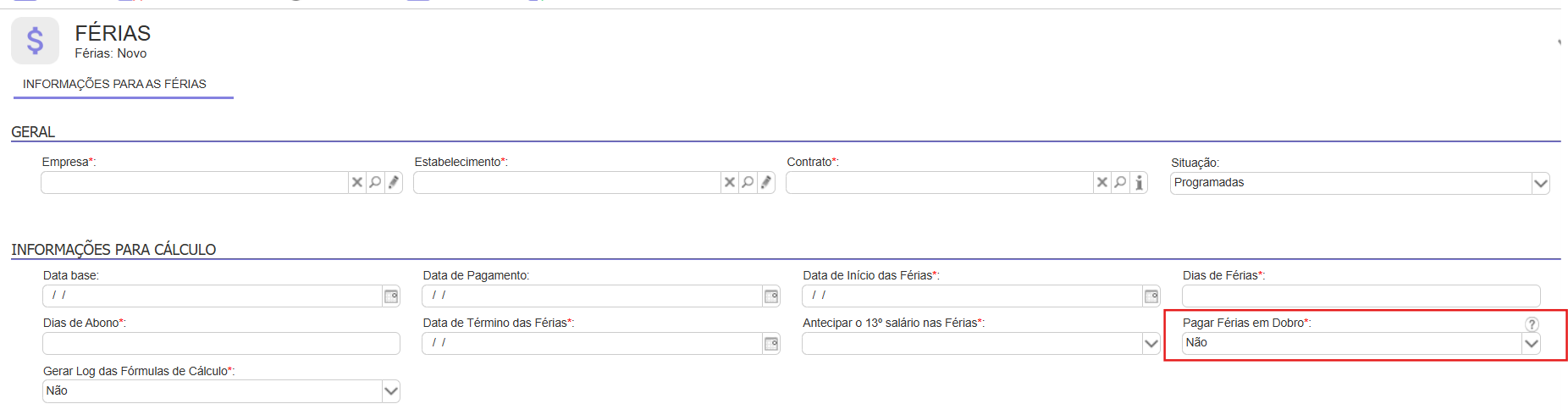The height and width of the screenshot is (415, 1568).
Task: Switch to Informações para as Férias tab
Action: (x=114, y=84)
